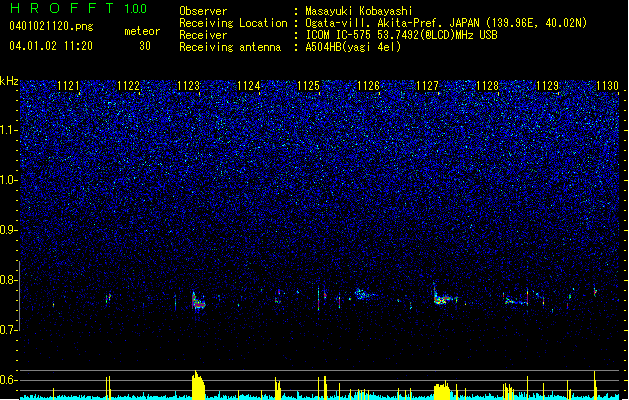This screenshot has width=629, height=400.
Task: Click the 'meteor' label
Action: pos(142,31)
